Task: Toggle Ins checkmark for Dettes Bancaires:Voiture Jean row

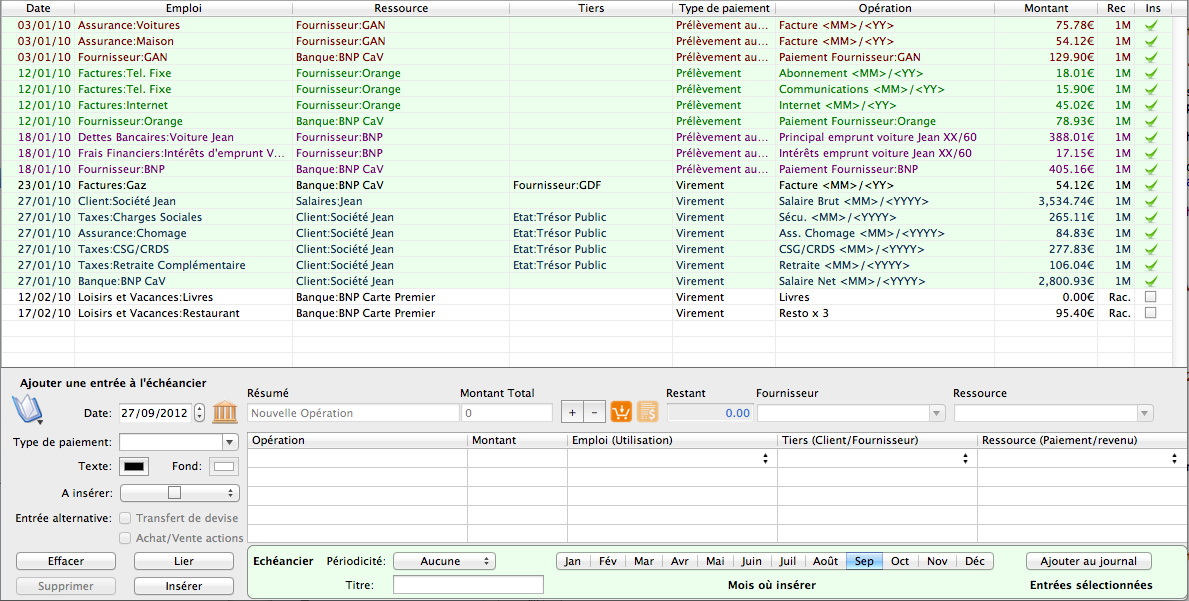Action: (x=1150, y=137)
